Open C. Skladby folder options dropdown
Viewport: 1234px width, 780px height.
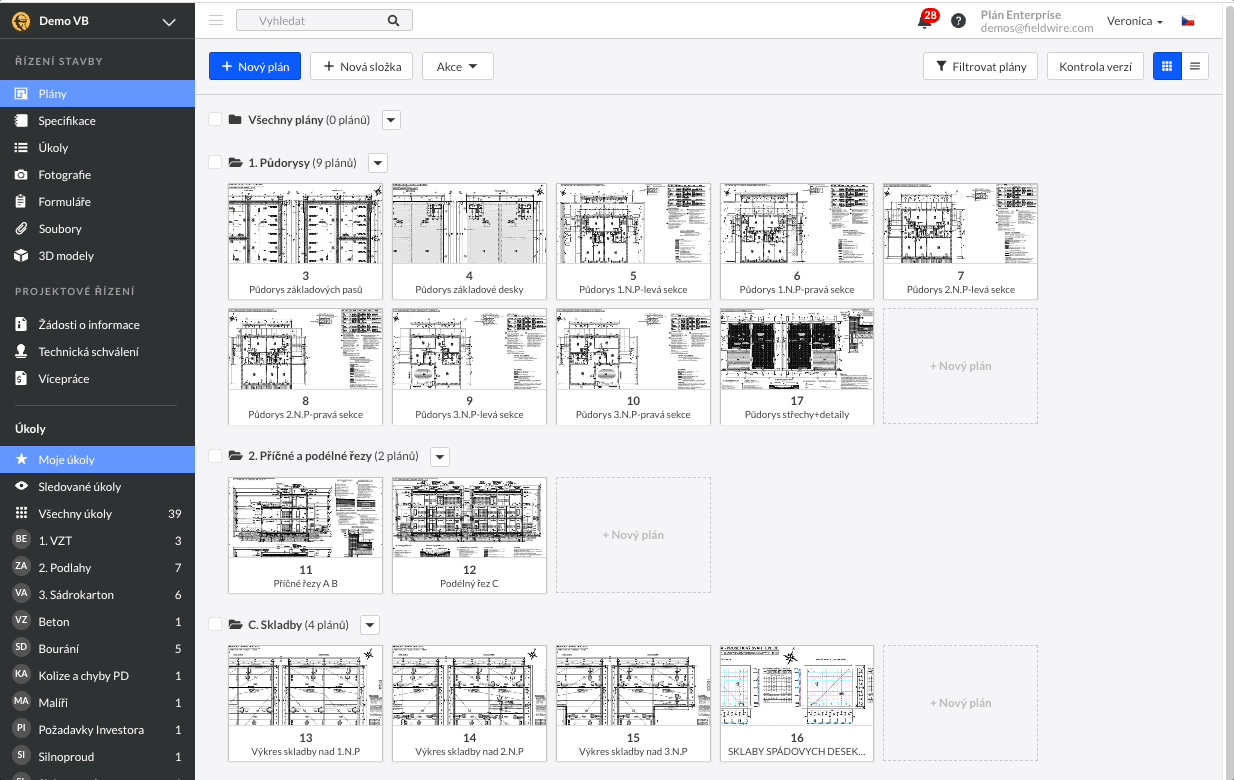click(x=371, y=625)
